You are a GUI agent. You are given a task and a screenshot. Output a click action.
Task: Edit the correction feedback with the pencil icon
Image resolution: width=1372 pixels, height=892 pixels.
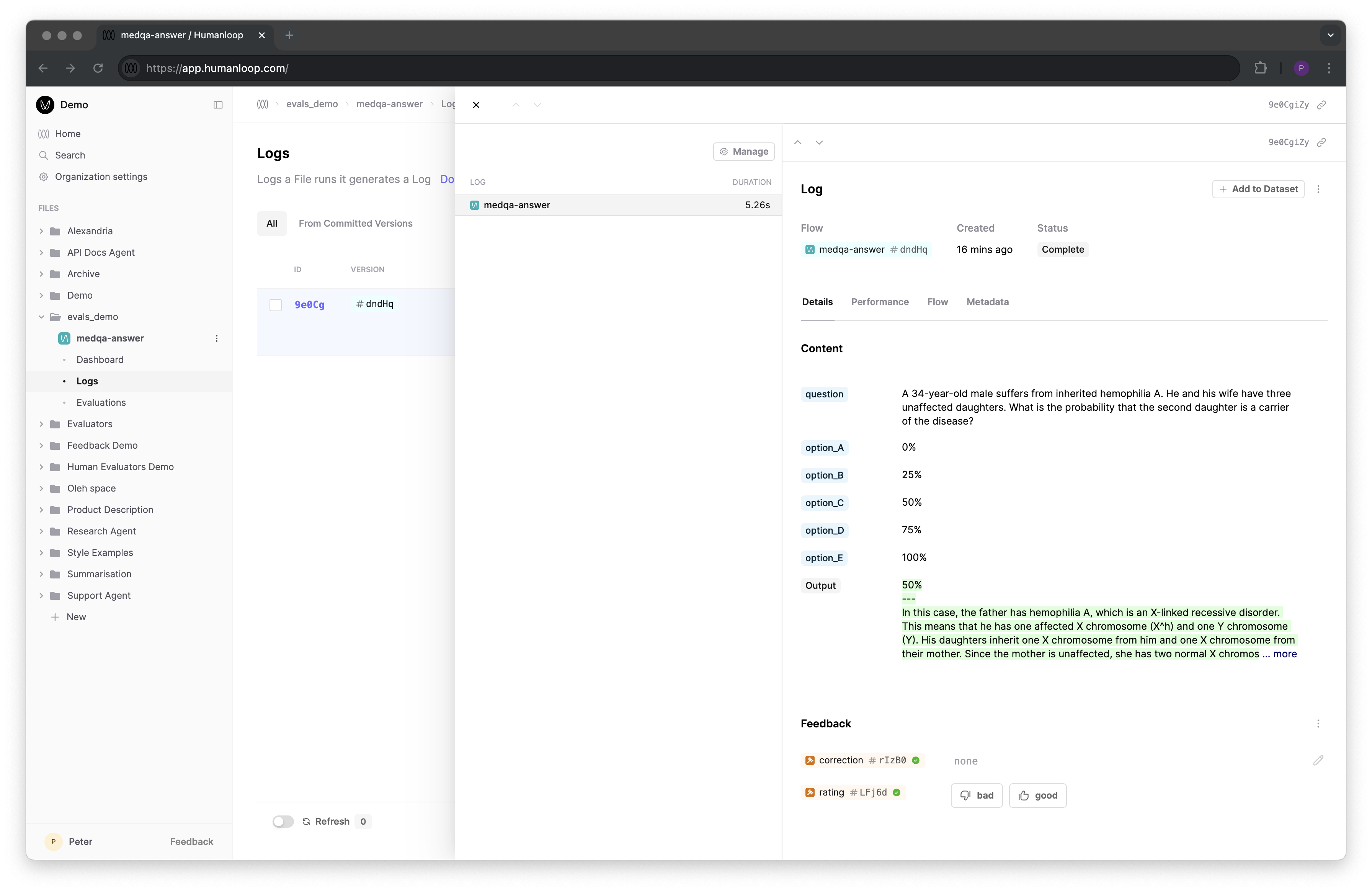pos(1319,761)
